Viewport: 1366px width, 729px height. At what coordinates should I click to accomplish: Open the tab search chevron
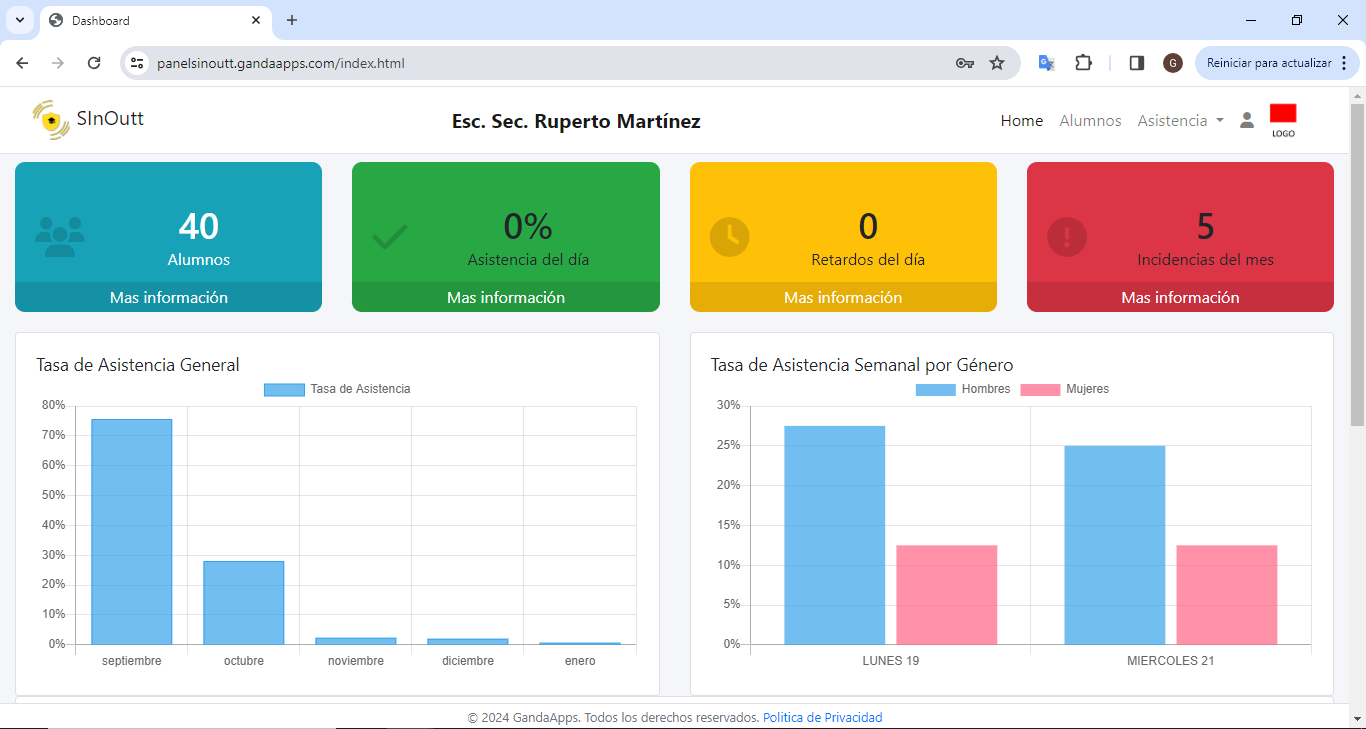tap(19, 20)
